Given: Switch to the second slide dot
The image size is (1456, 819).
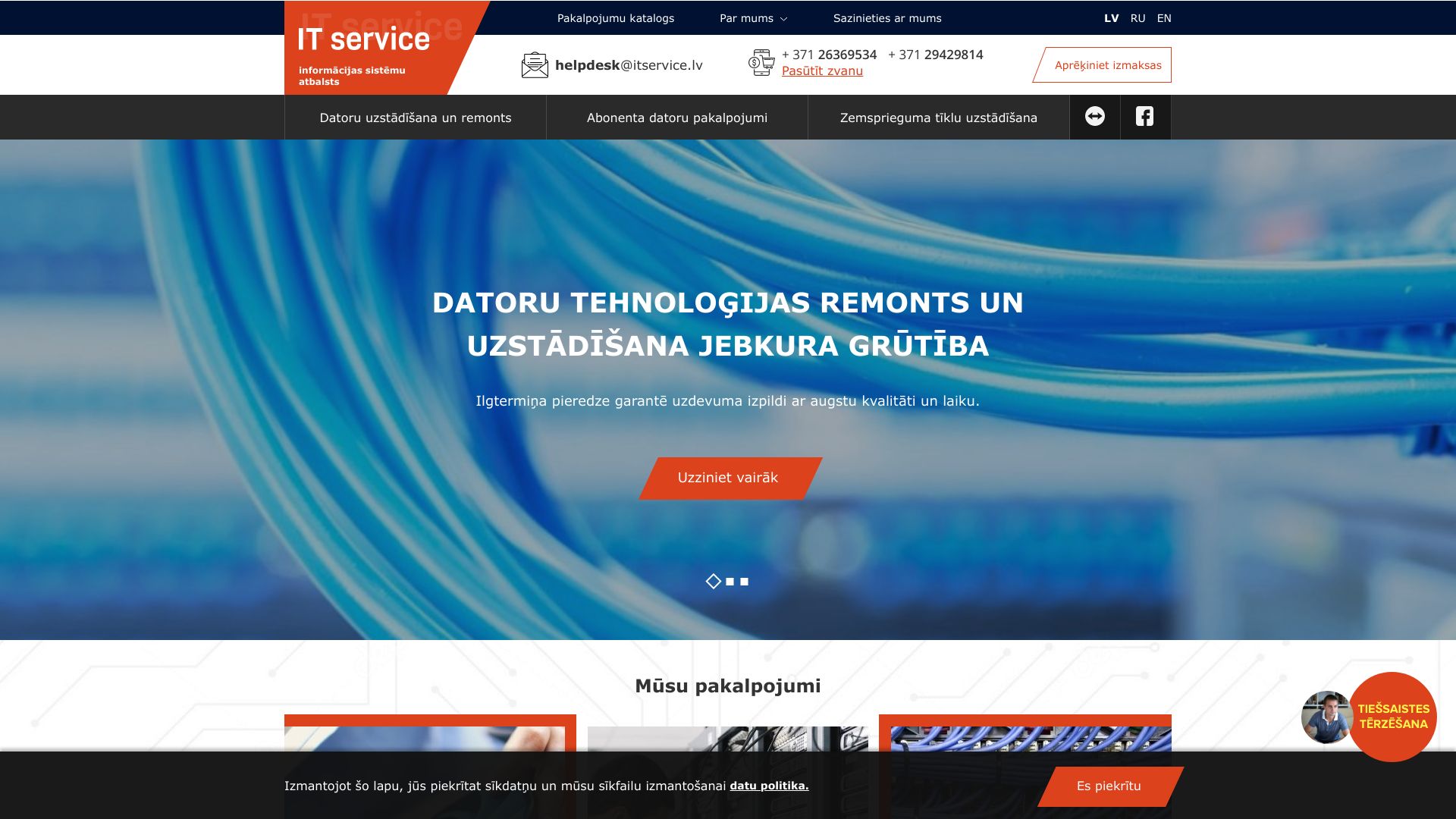Looking at the screenshot, I should pos(730,582).
